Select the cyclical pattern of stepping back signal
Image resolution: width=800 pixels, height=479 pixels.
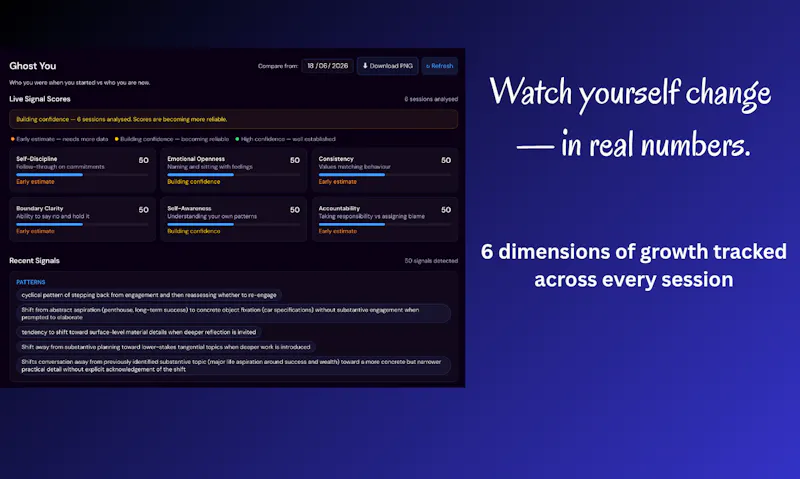coord(149,295)
